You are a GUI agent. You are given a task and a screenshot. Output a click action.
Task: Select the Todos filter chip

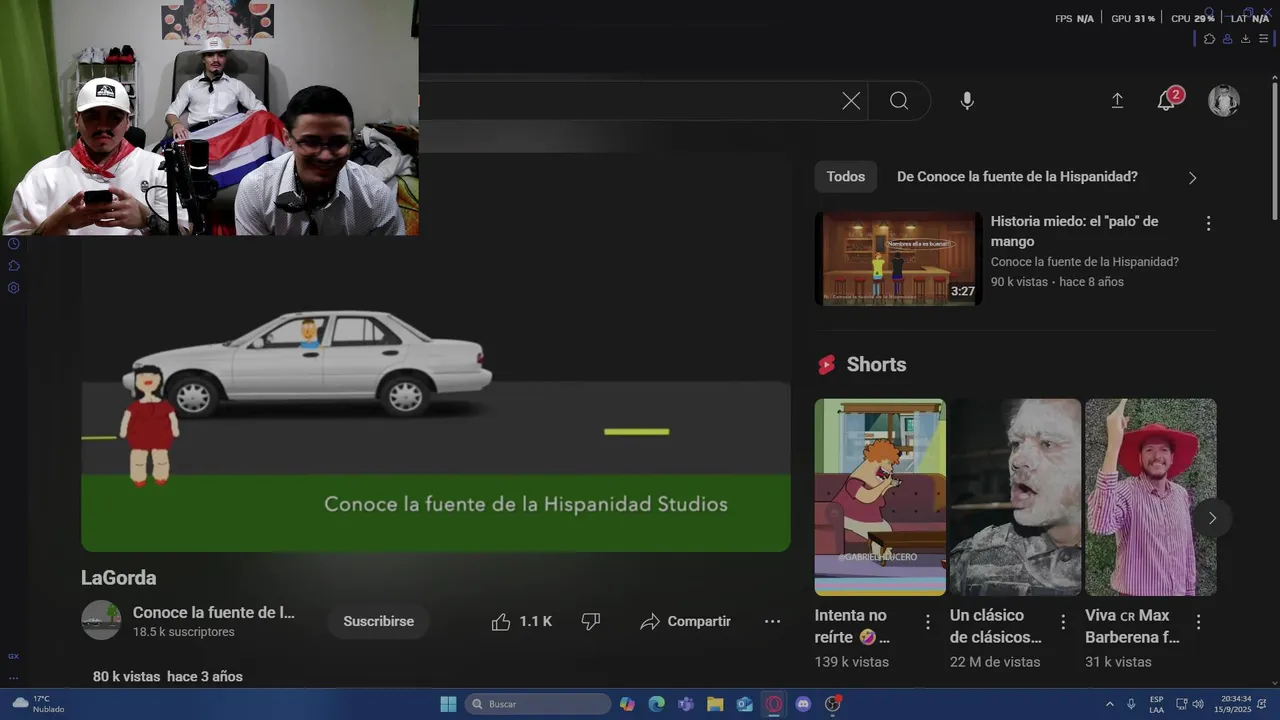tap(845, 177)
